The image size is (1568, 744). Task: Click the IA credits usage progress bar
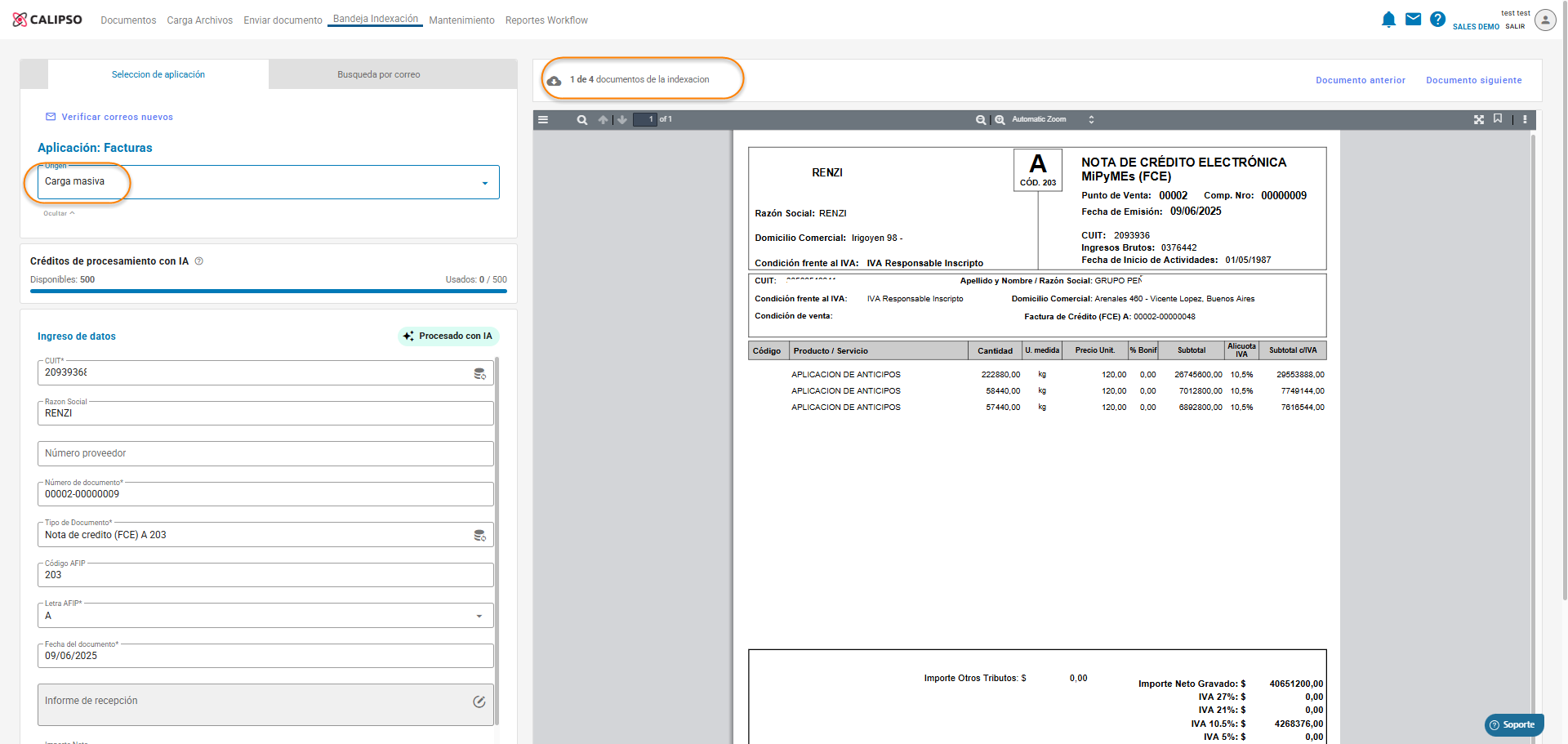[x=269, y=291]
